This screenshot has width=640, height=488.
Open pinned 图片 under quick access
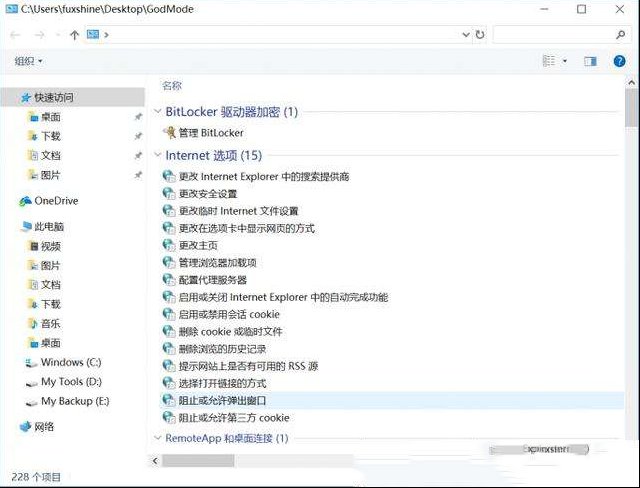(x=51, y=175)
